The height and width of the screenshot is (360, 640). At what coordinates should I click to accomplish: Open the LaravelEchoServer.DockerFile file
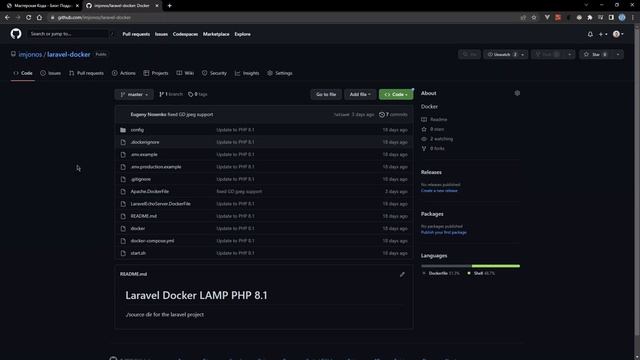[x=160, y=204]
